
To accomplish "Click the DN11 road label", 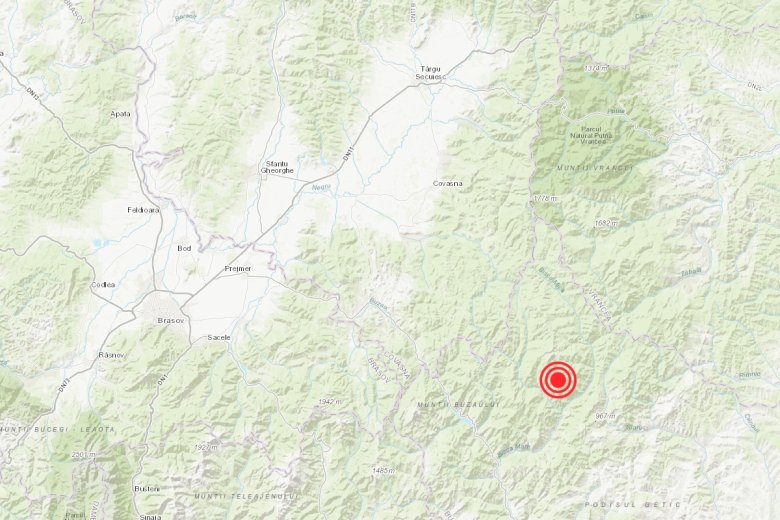I will point(348,153).
